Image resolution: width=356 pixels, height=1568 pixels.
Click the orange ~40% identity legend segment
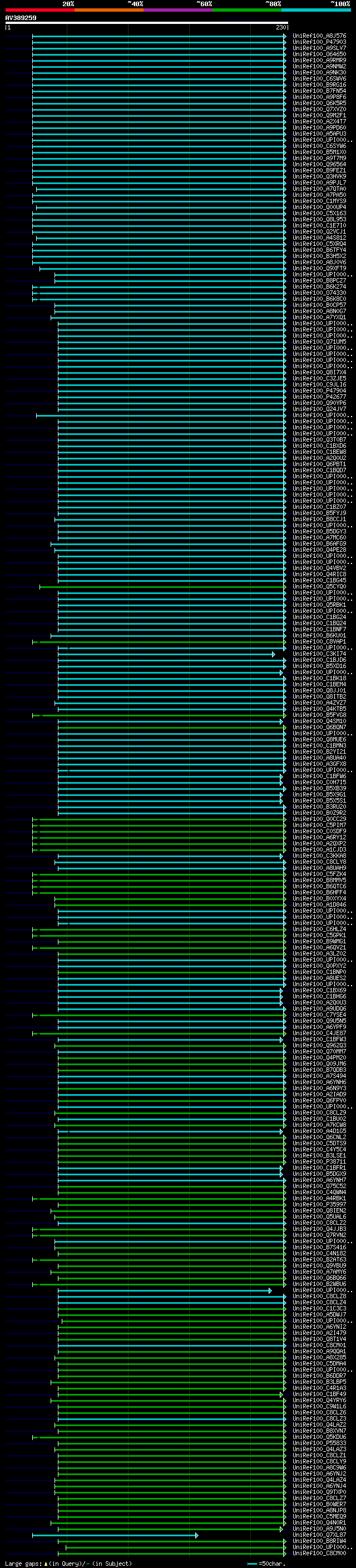(x=110, y=10)
